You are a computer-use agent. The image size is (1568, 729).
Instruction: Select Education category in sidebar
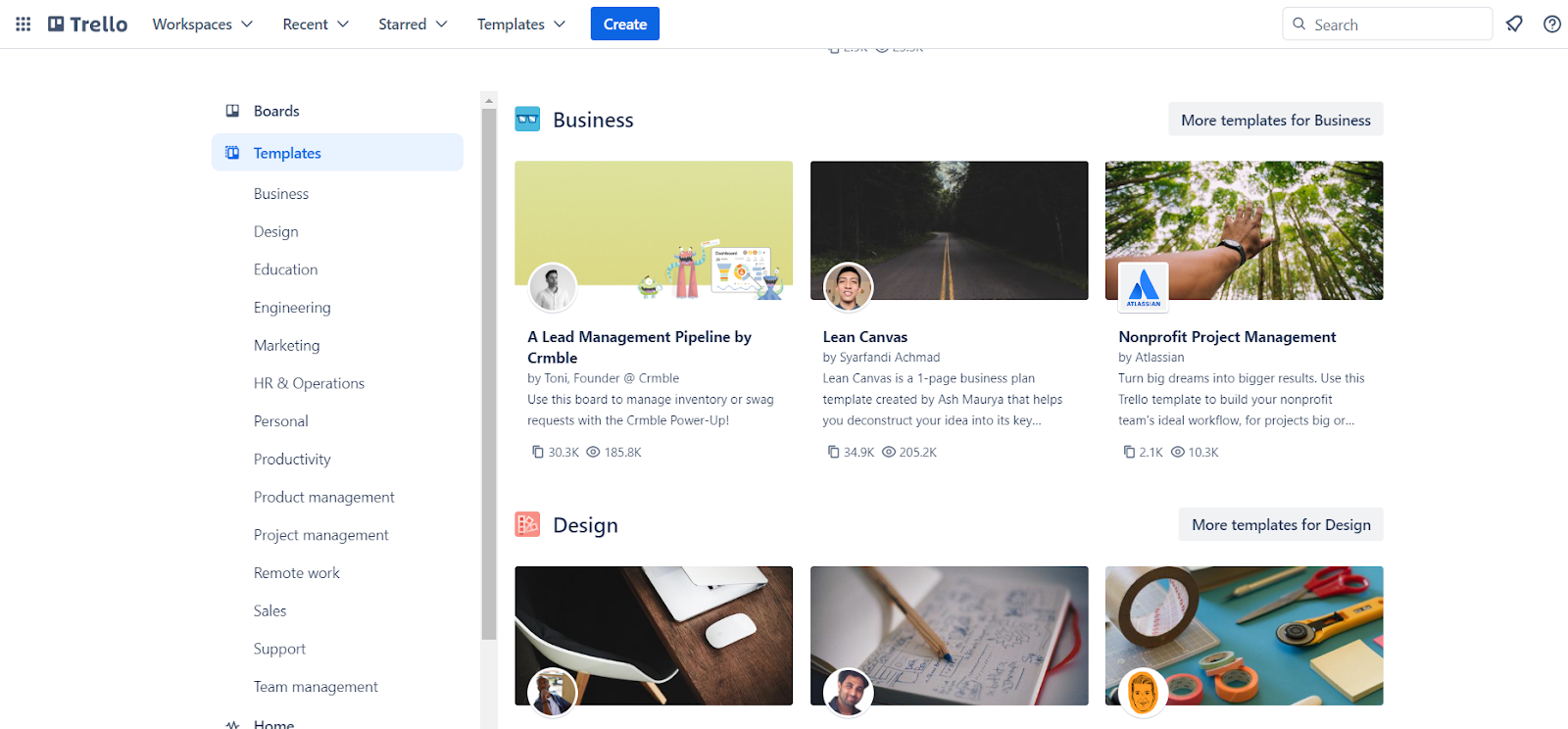pos(285,269)
